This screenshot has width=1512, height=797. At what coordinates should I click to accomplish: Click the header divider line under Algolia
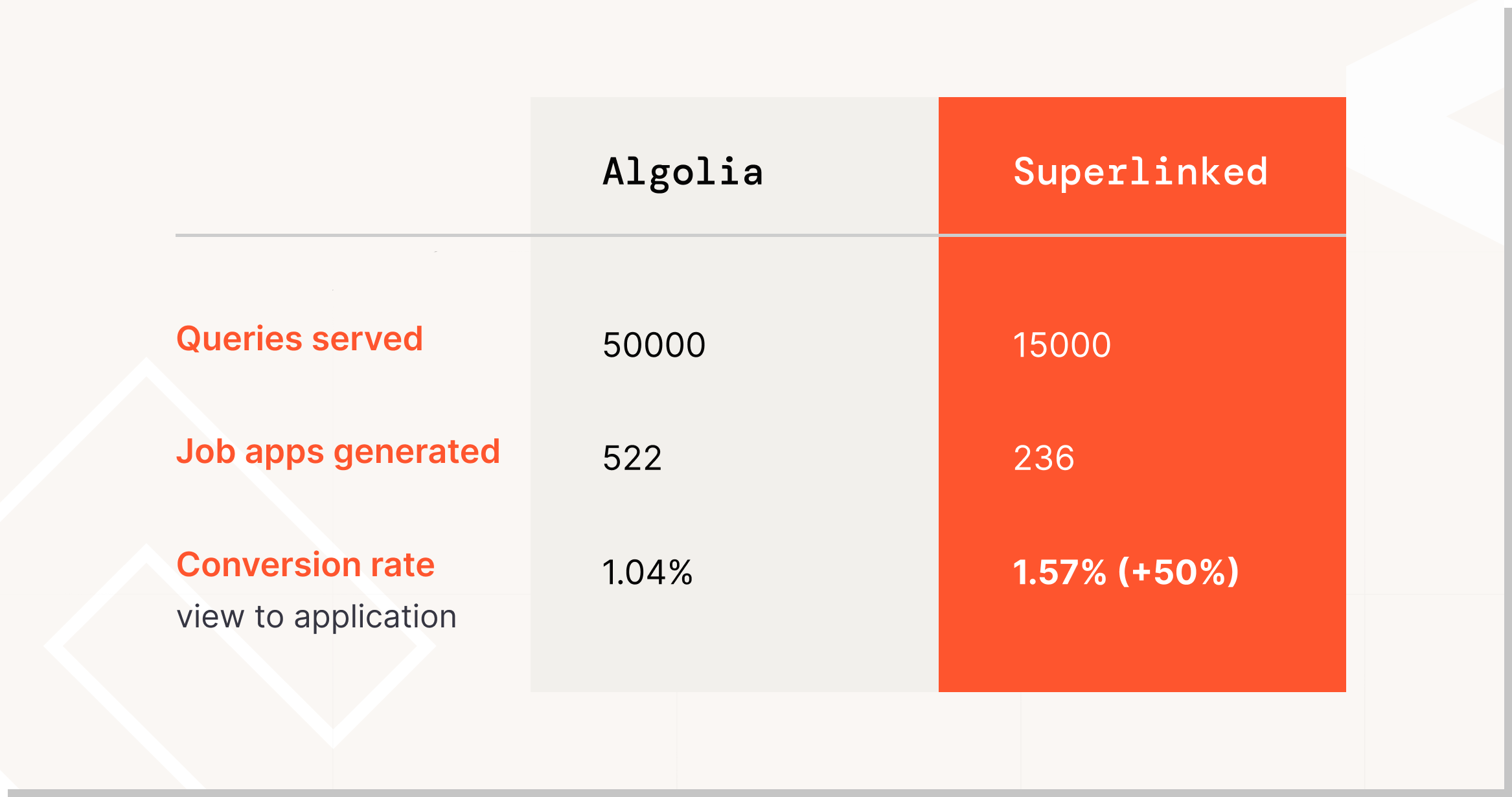pyautogui.click(x=733, y=235)
